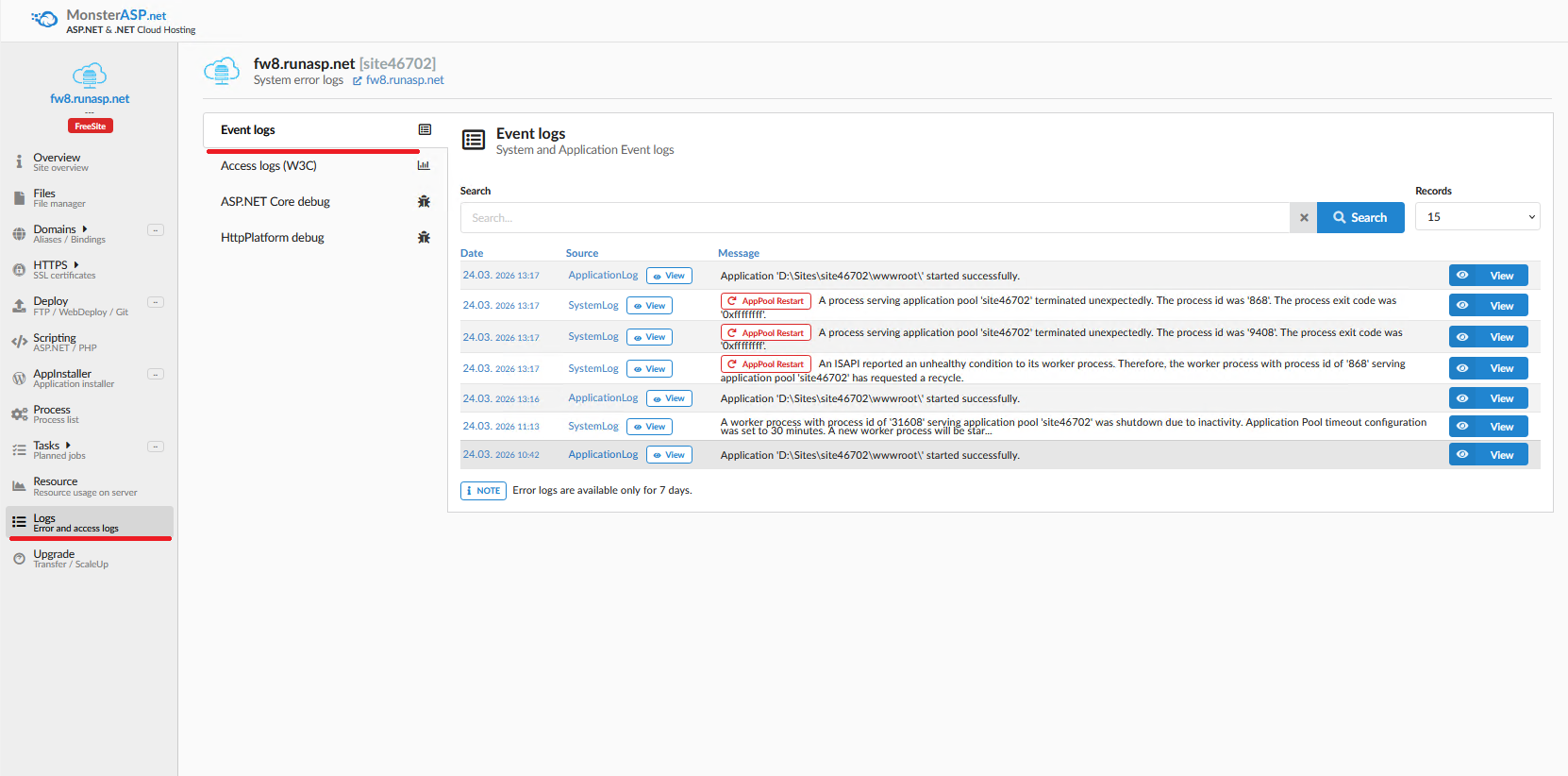Click the ASP.NET Core debug bug icon

[424, 202]
